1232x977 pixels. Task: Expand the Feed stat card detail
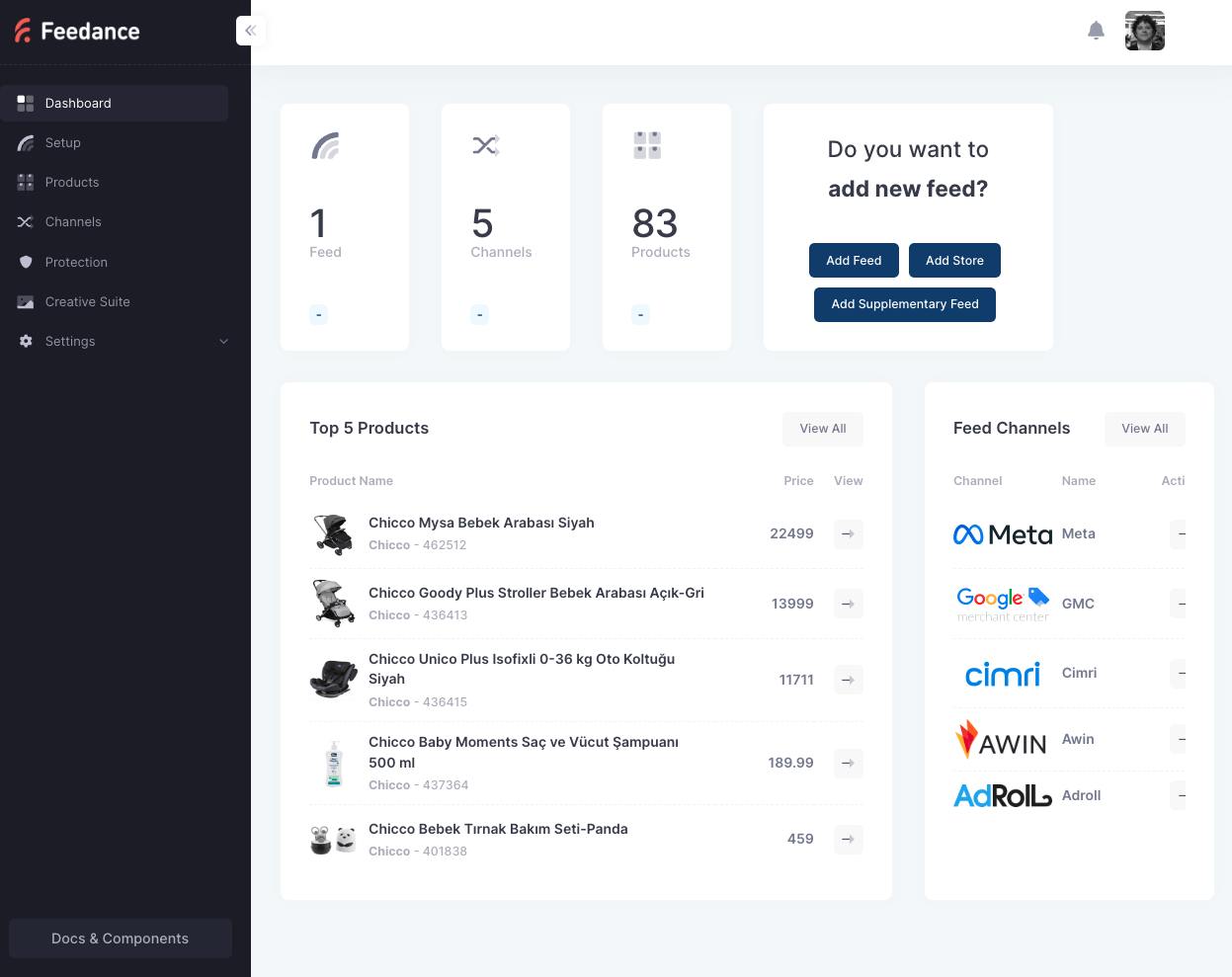(x=318, y=314)
